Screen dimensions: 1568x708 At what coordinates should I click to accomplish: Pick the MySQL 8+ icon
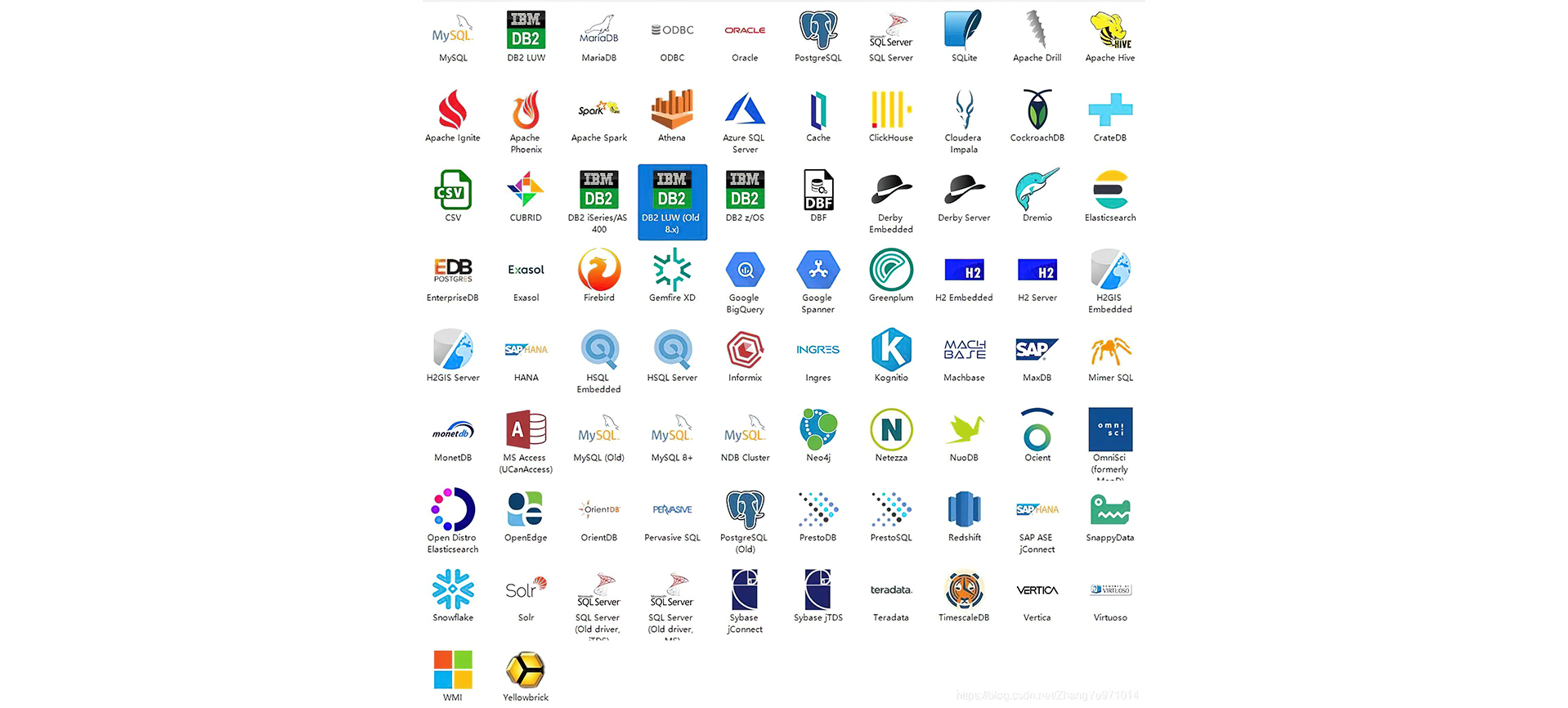coord(672,431)
